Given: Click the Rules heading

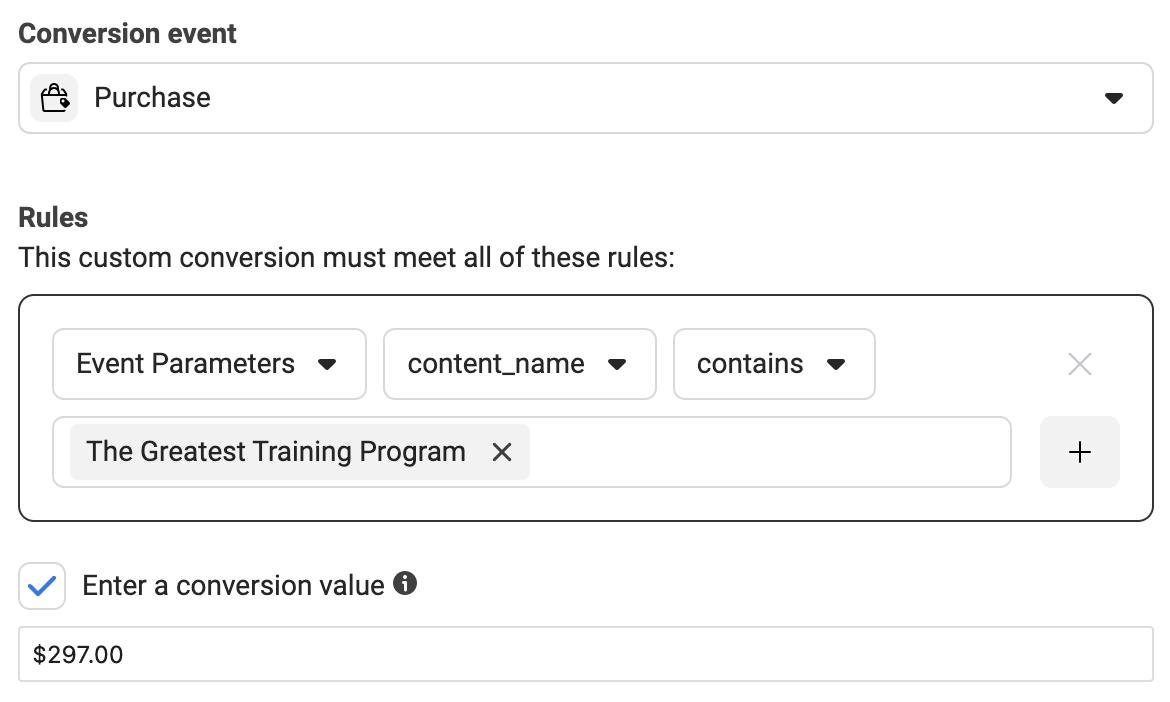Looking at the screenshot, I should [53, 218].
